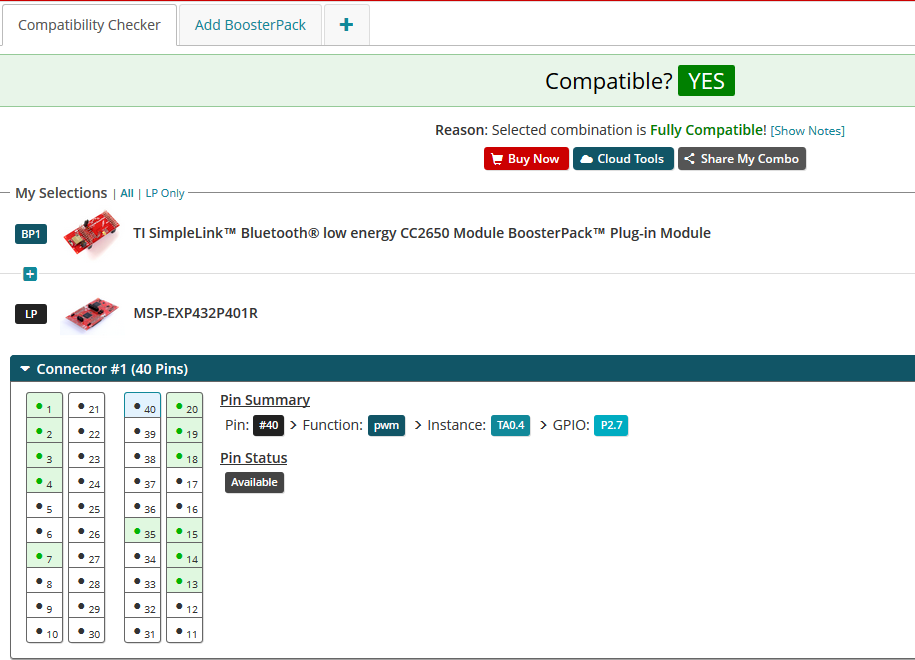Select pin 1 on the connector
The image size is (915, 660).
tap(44, 406)
